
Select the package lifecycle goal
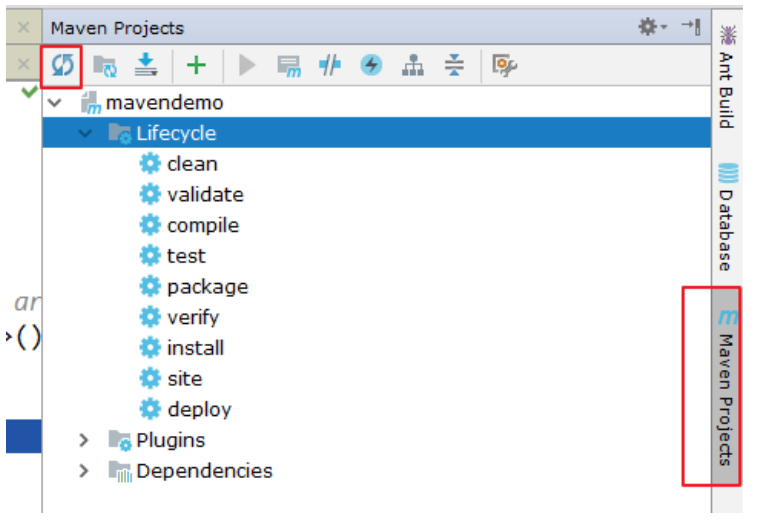tap(207, 287)
